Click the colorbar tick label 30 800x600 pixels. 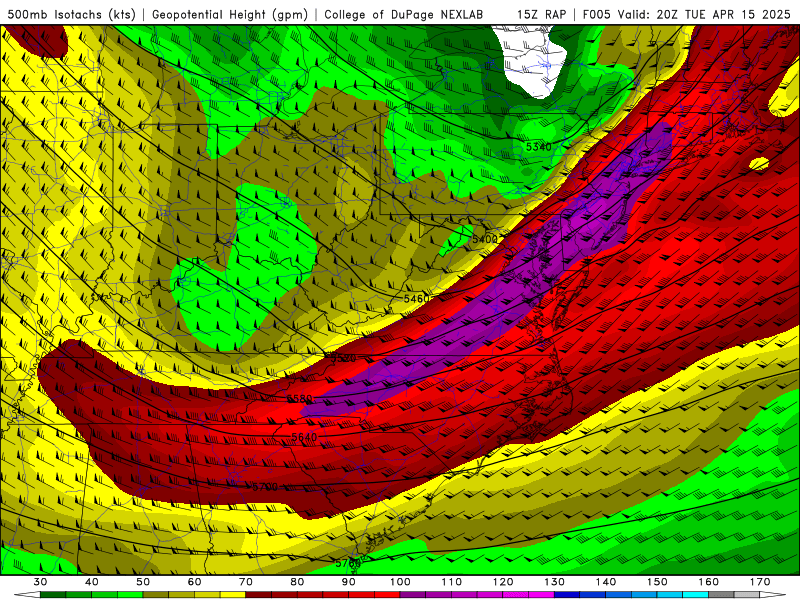click(x=40, y=582)
